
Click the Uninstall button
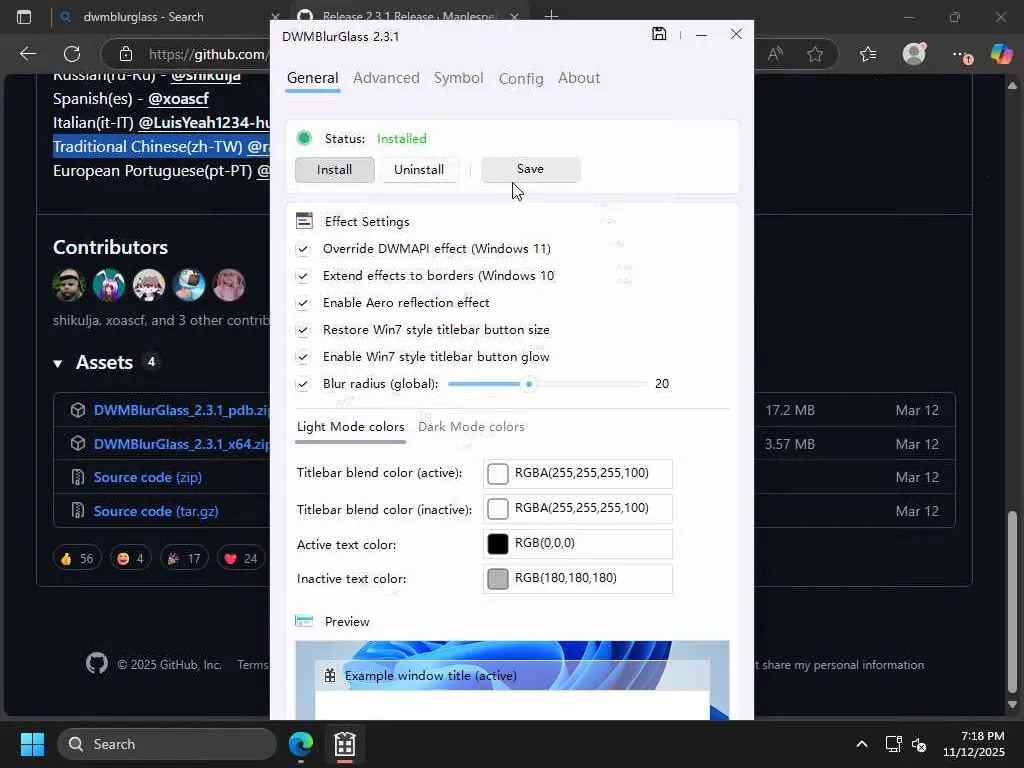pyautogui.click(x=419, y=170)
